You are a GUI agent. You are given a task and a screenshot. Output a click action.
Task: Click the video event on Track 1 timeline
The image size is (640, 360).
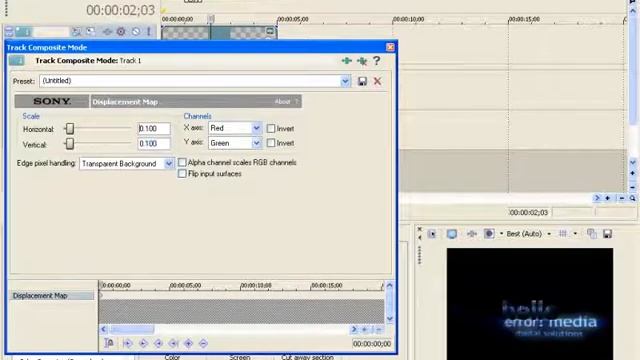click(219, 33)
